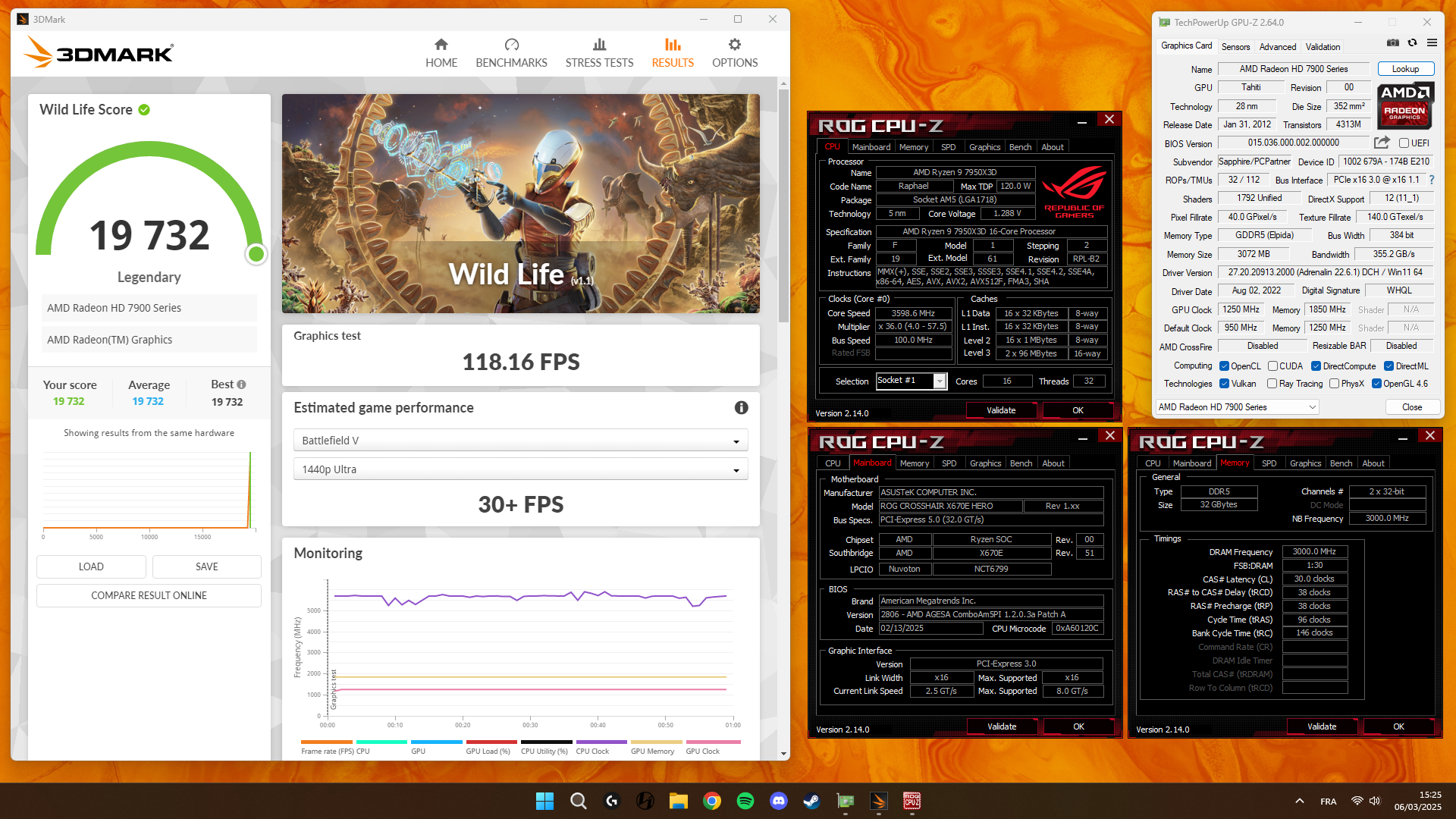The width and height of the screenshot is (1456, 819).
Task: Click 3DMark vertical scrollbar thumb
Action: point(783,205)
